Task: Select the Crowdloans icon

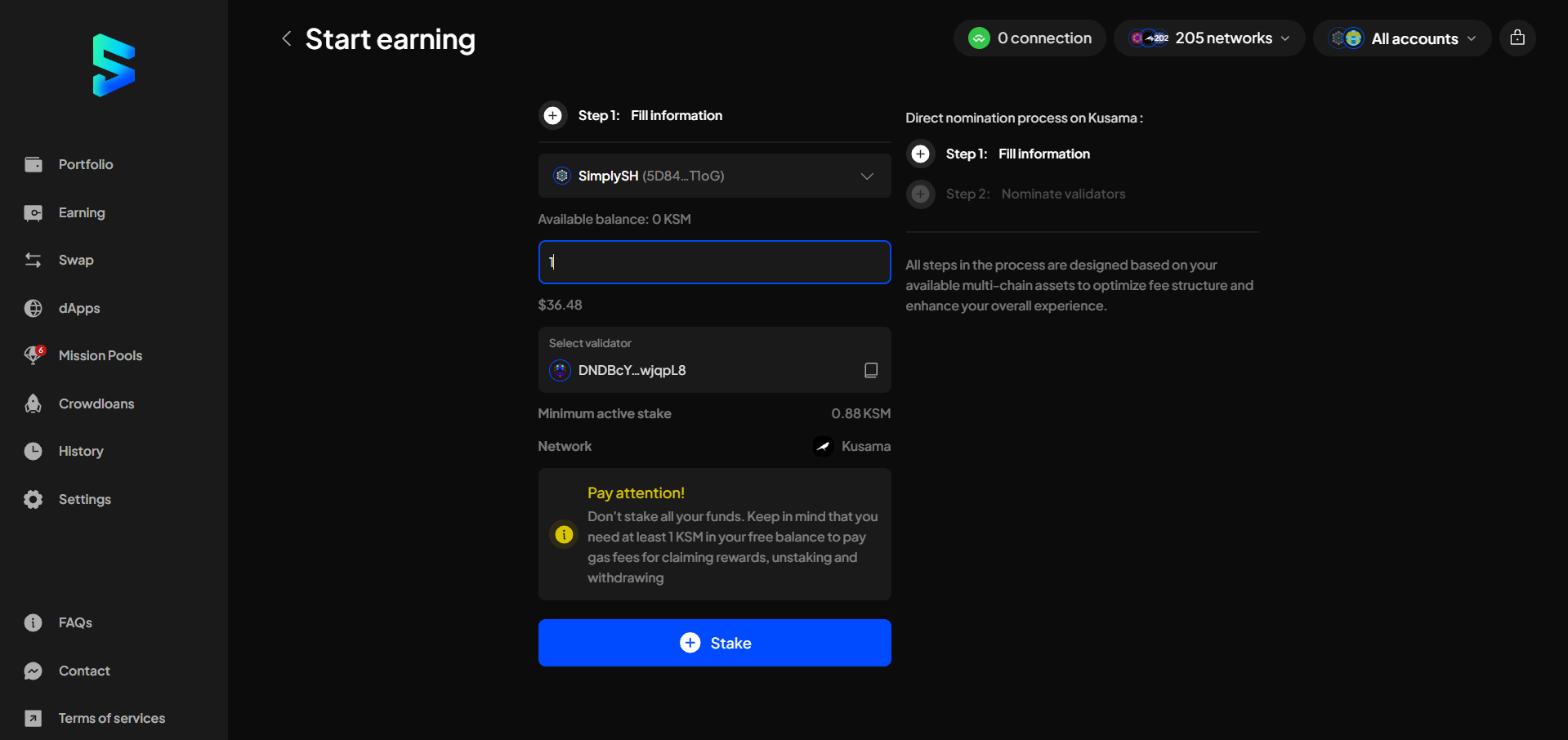Action: 34,403
